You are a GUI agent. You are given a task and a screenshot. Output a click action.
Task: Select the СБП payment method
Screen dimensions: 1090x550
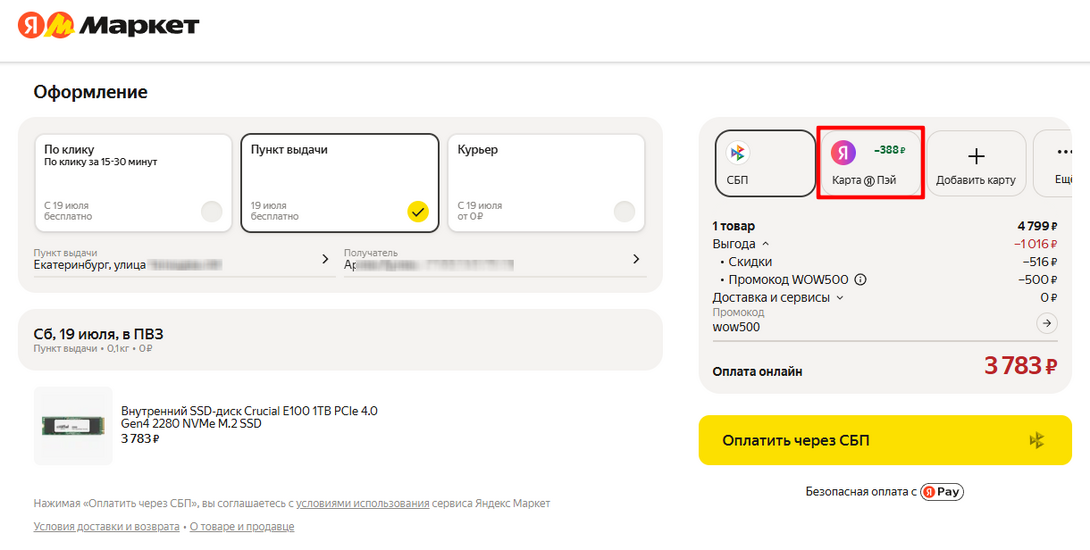[x=765, y=163]
